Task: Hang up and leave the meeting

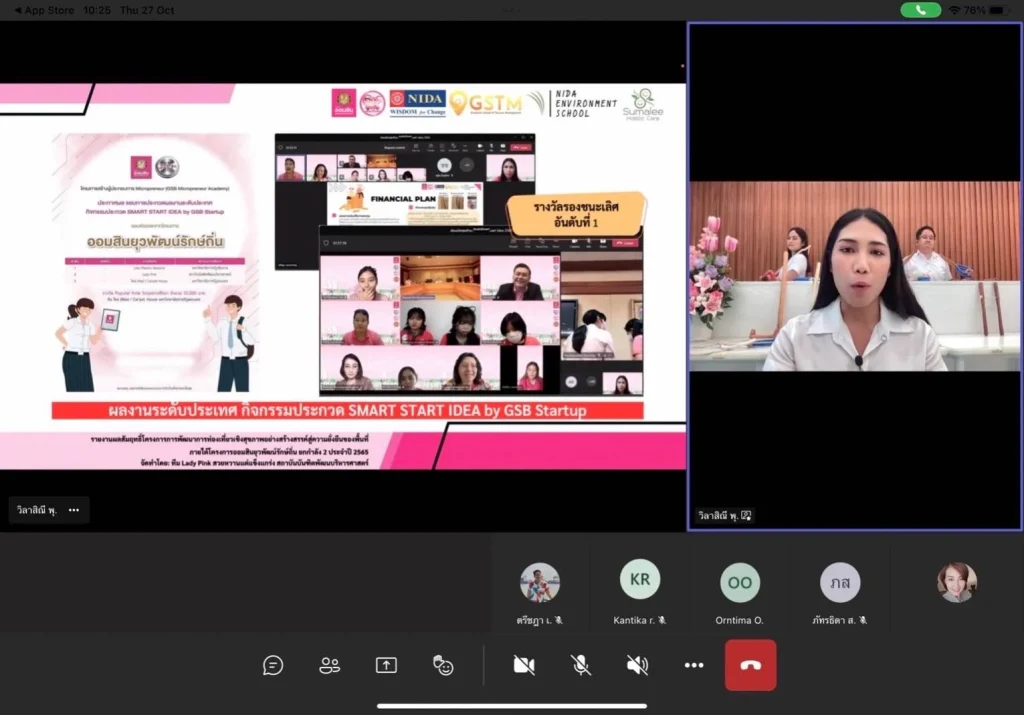Action: 751,665
